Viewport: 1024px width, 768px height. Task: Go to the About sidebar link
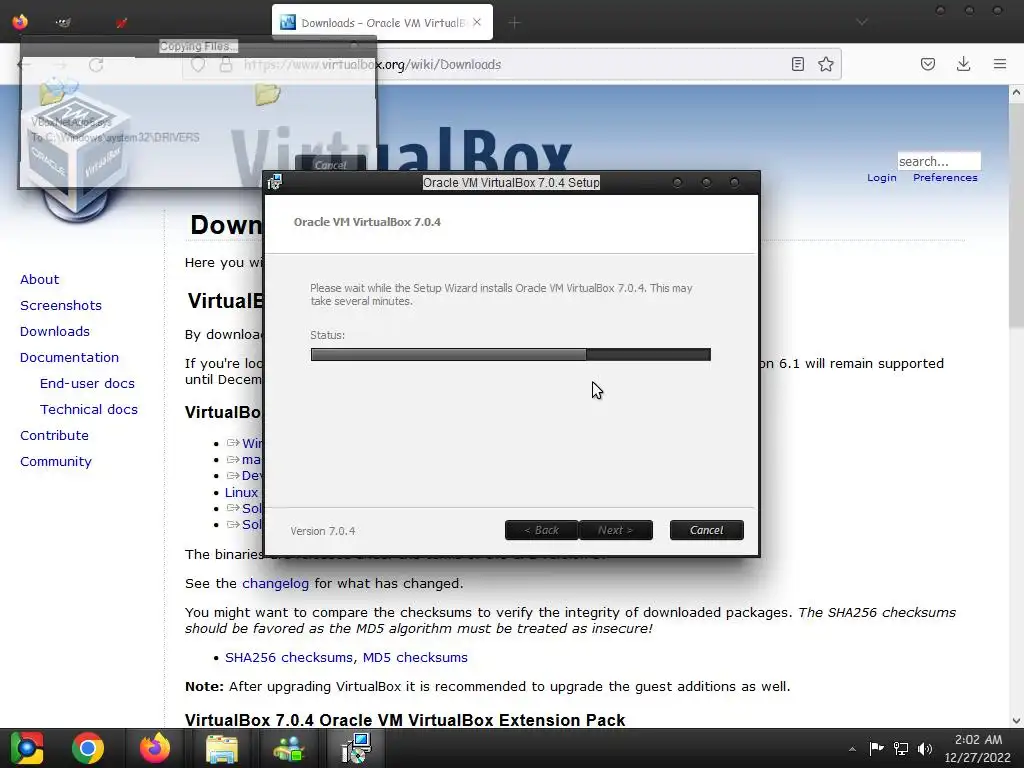click(39, 280)
